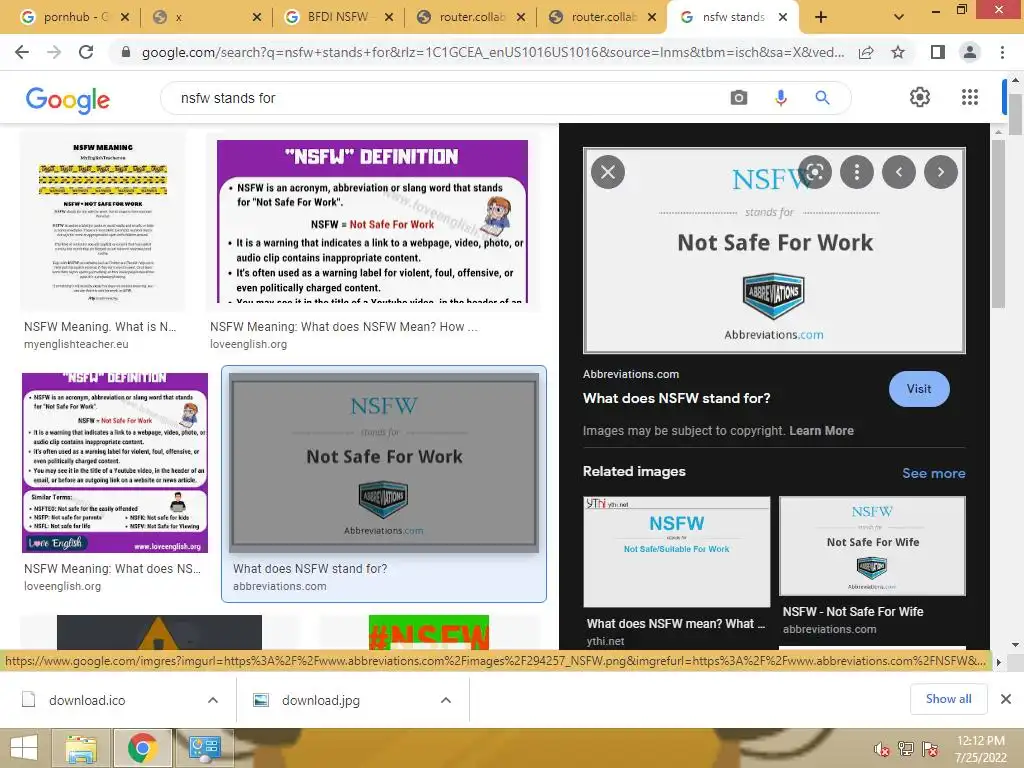Reload the current page
This screenshot has height=768, width=1024.
pos(86,52)
